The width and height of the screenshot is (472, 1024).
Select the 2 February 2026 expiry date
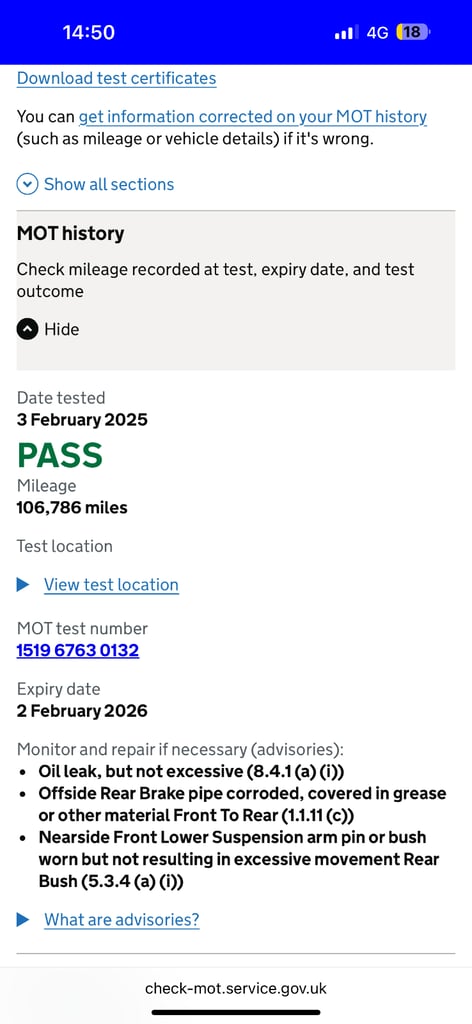82,711
